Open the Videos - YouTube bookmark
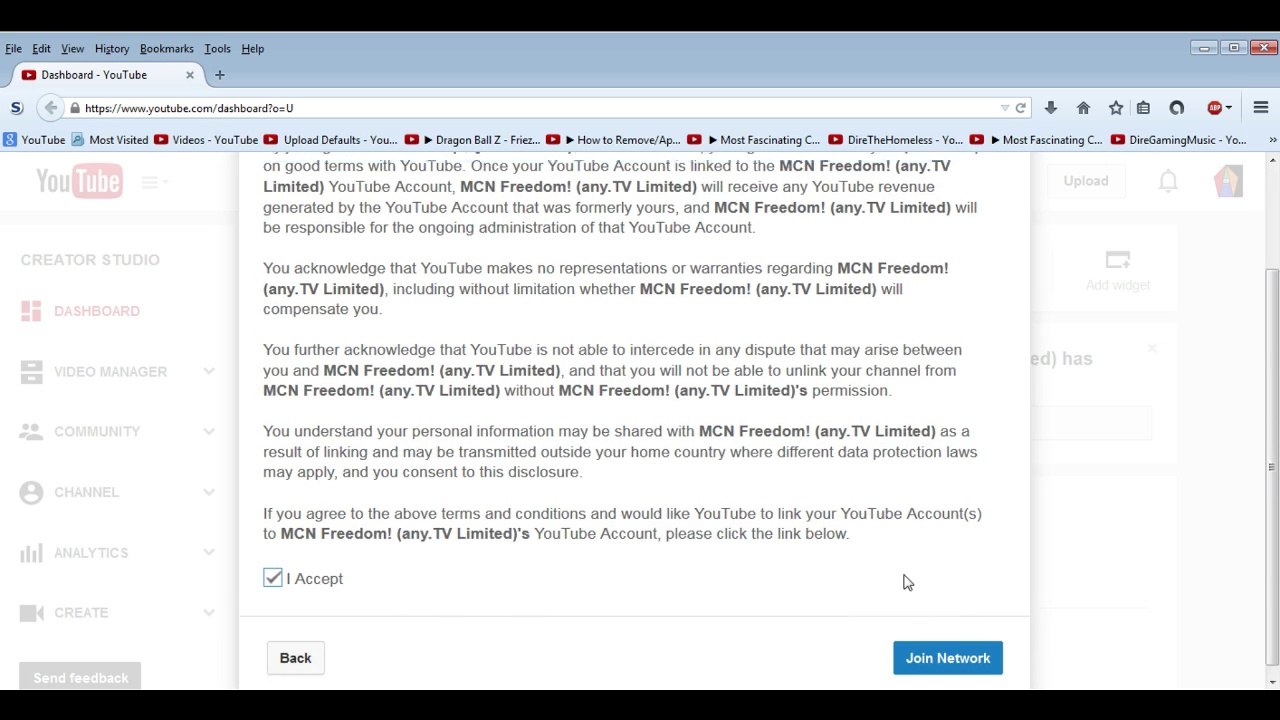This screenshot has width=1280, height=720. (206, 140)
